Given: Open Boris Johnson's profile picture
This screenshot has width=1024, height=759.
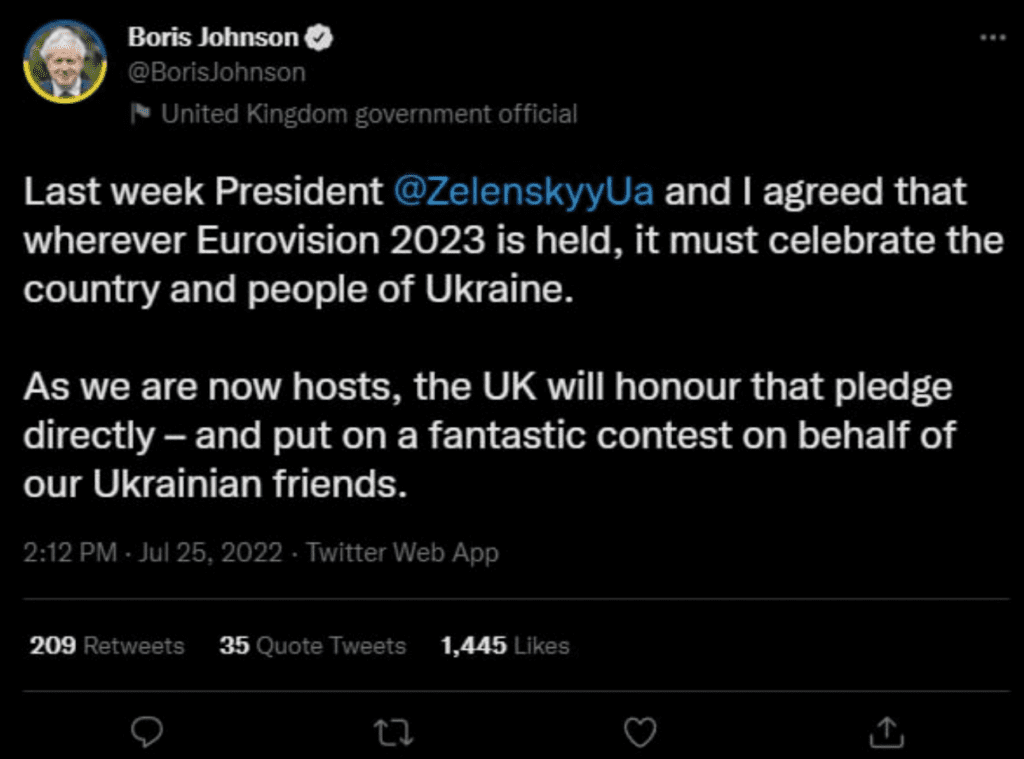Looking at the screenshot, I should tap(66, 62).
